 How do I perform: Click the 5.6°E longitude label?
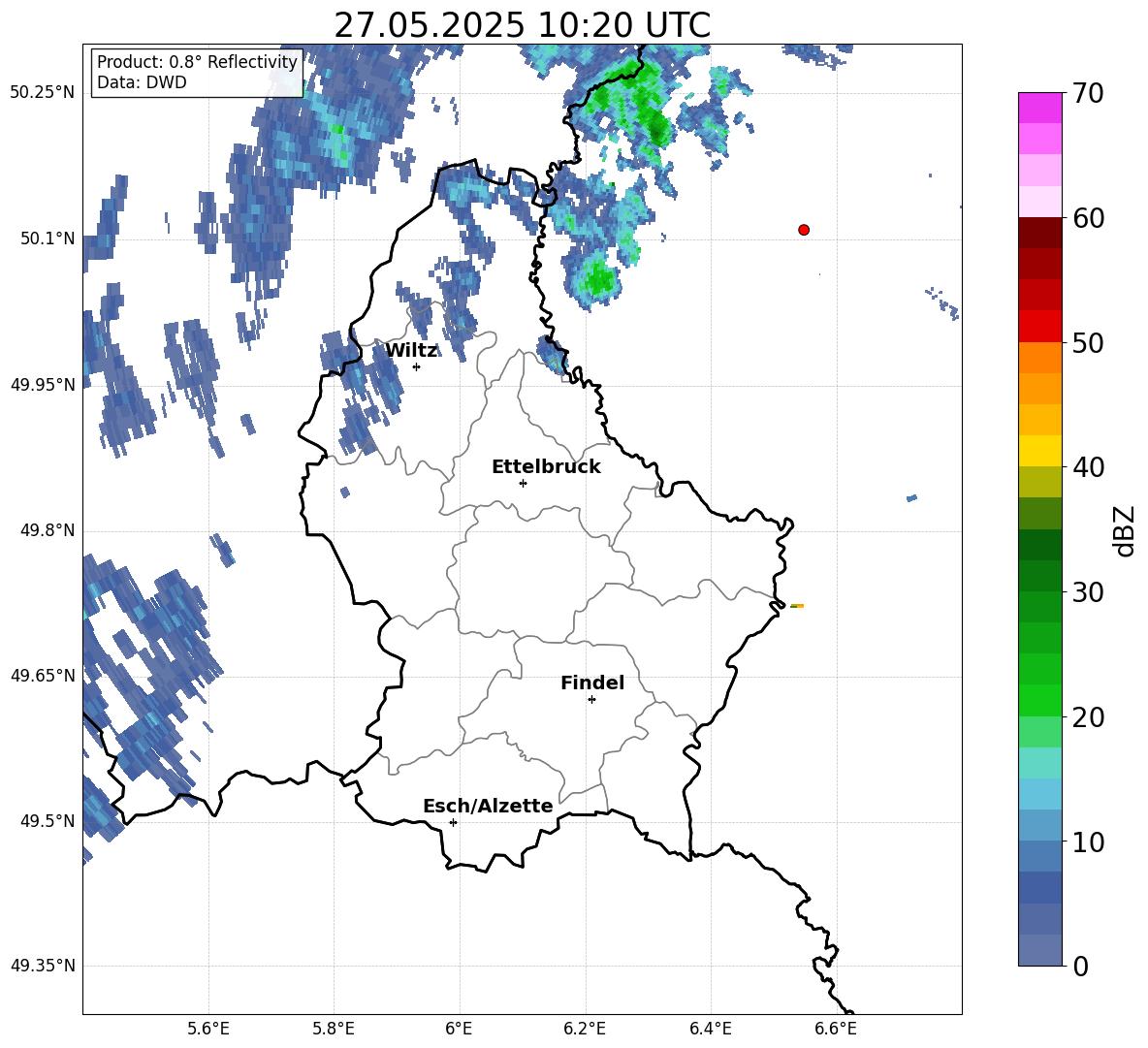(208, 1029)
